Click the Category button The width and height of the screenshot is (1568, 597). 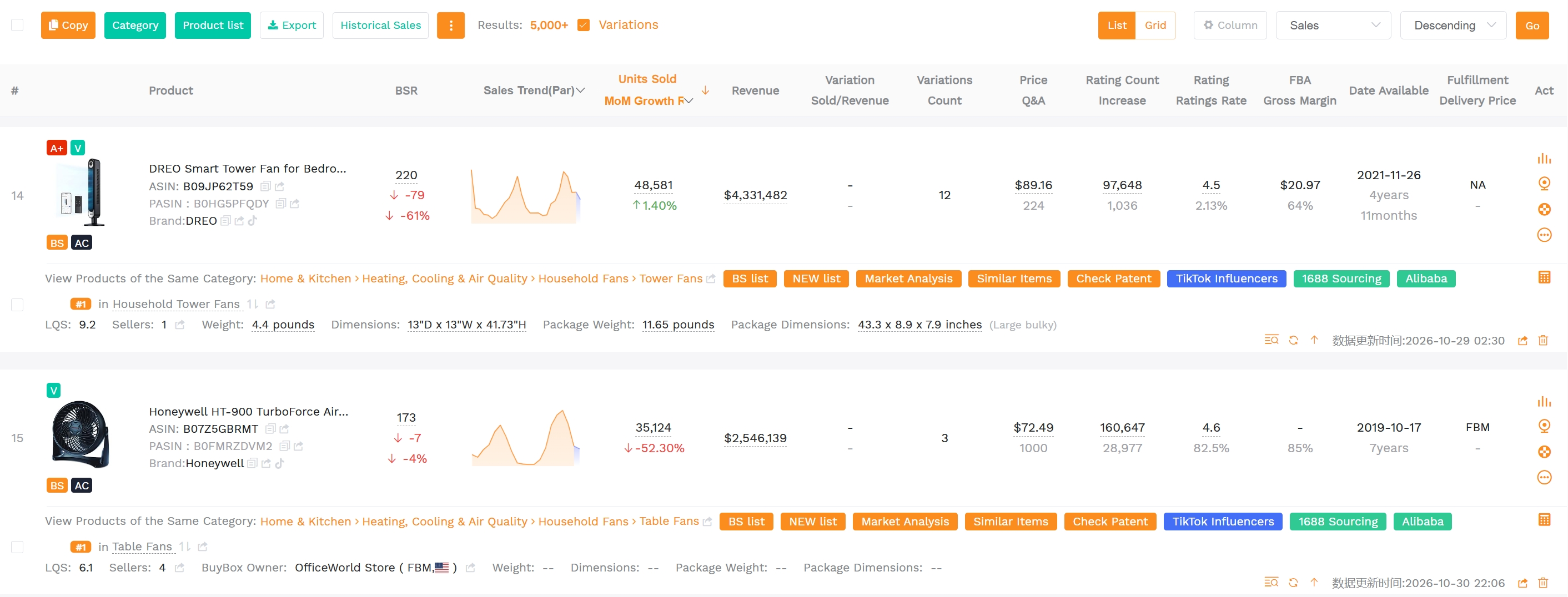tap(135, 26)
